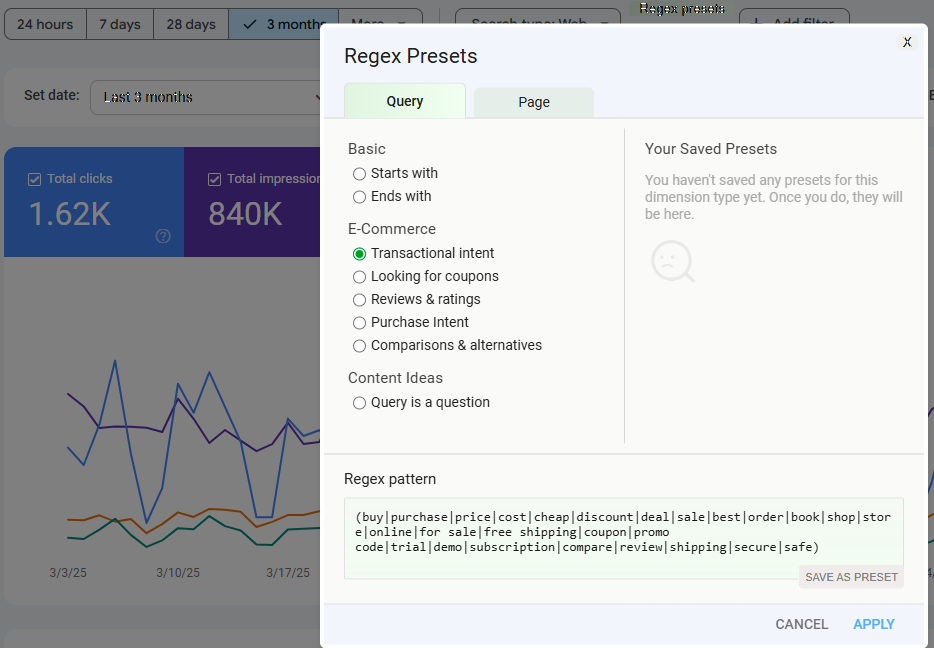Image resolution: width=934 pixels, height=648 pixels.
Task: Click the Set date: label
Action: click(x=52, y=95)
